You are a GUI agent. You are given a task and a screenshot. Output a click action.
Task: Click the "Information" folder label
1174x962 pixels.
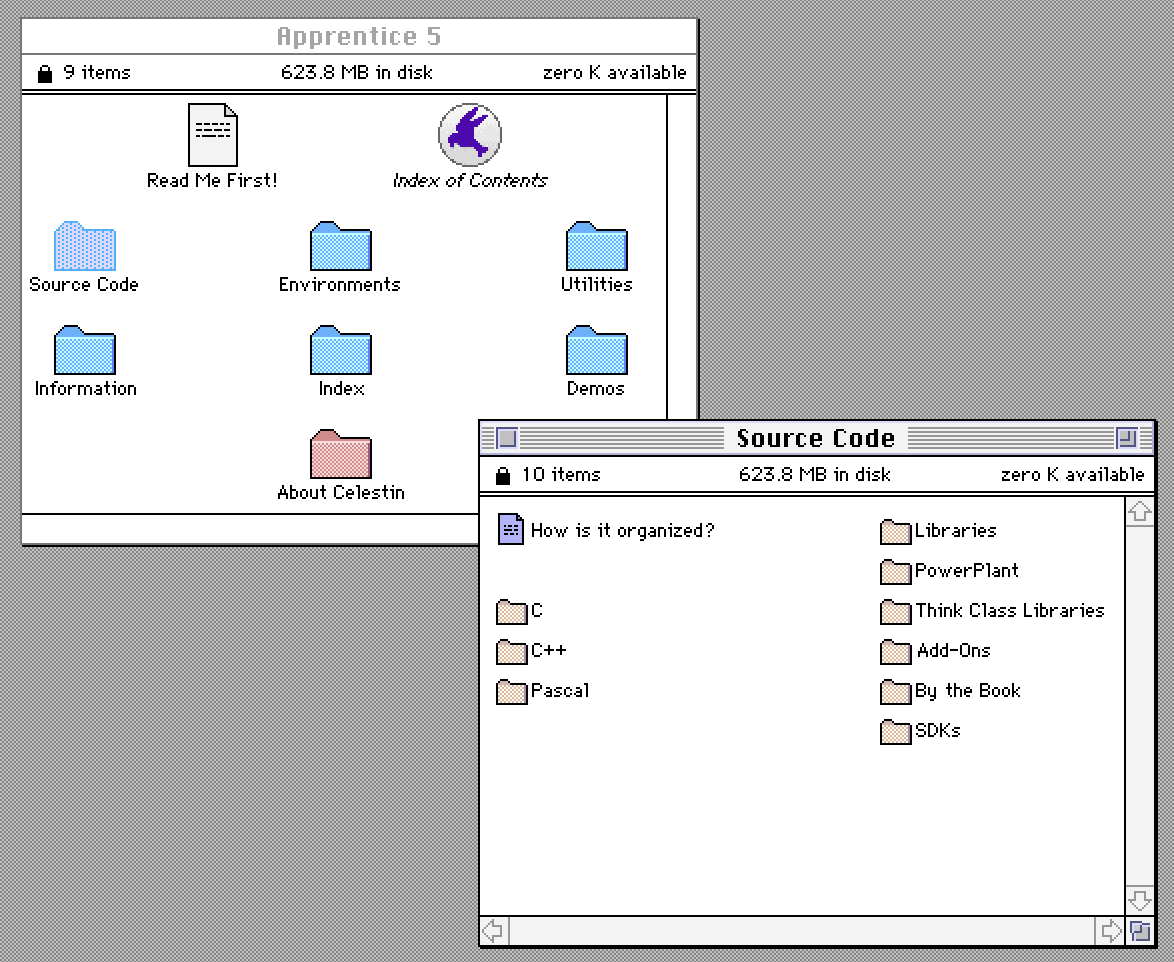[x=85, y=389]
